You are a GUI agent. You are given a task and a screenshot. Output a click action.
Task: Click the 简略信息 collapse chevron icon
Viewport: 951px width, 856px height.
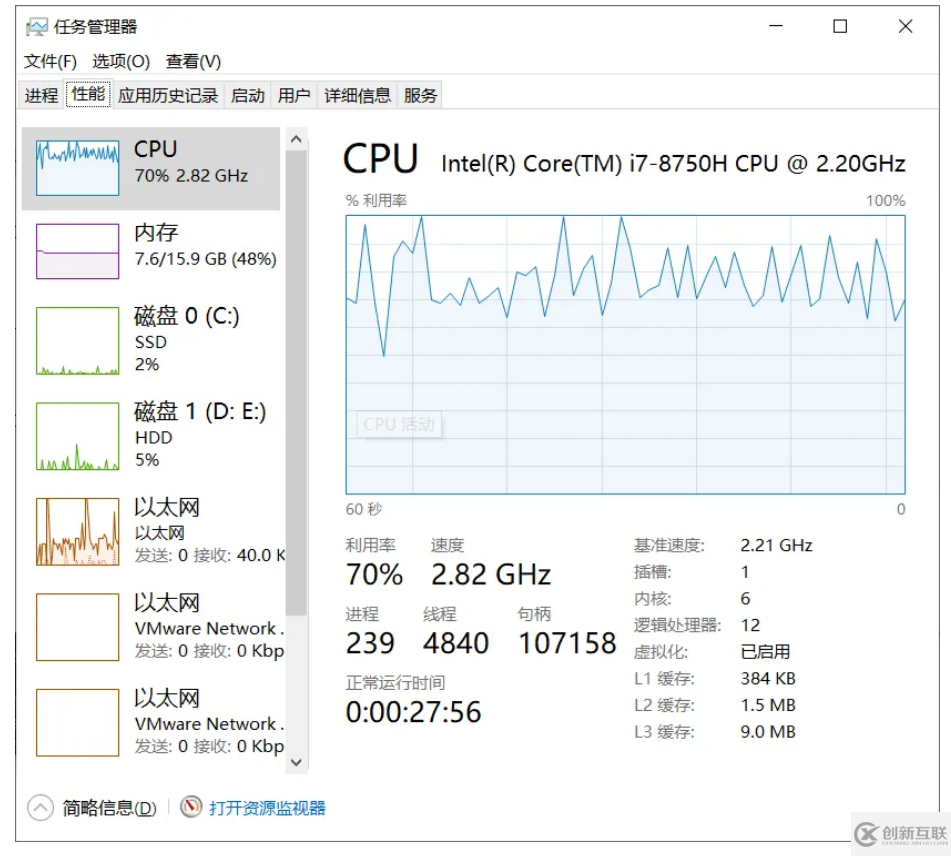click(40, 808)
